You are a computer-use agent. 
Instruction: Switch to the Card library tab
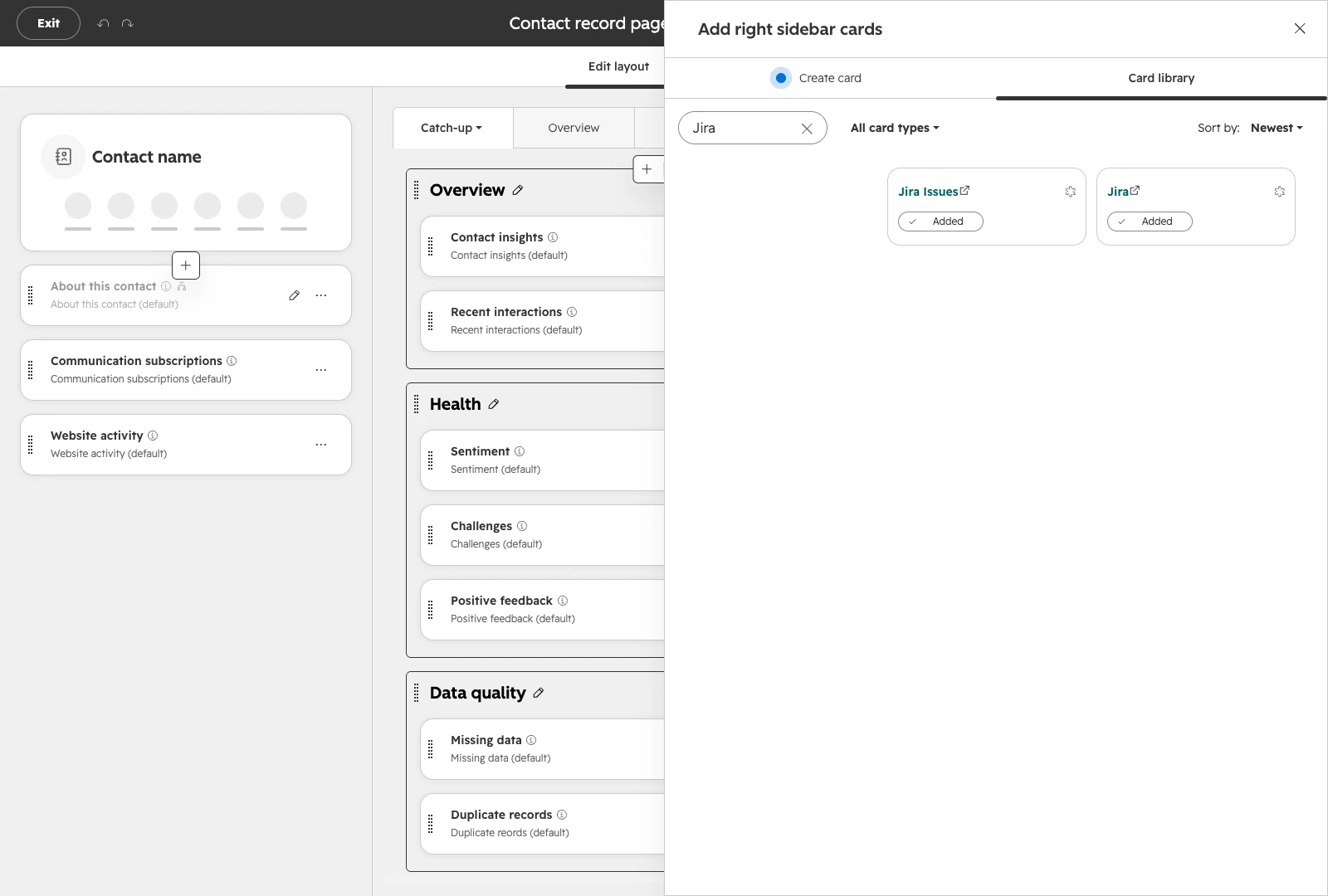pos(1161,78)
